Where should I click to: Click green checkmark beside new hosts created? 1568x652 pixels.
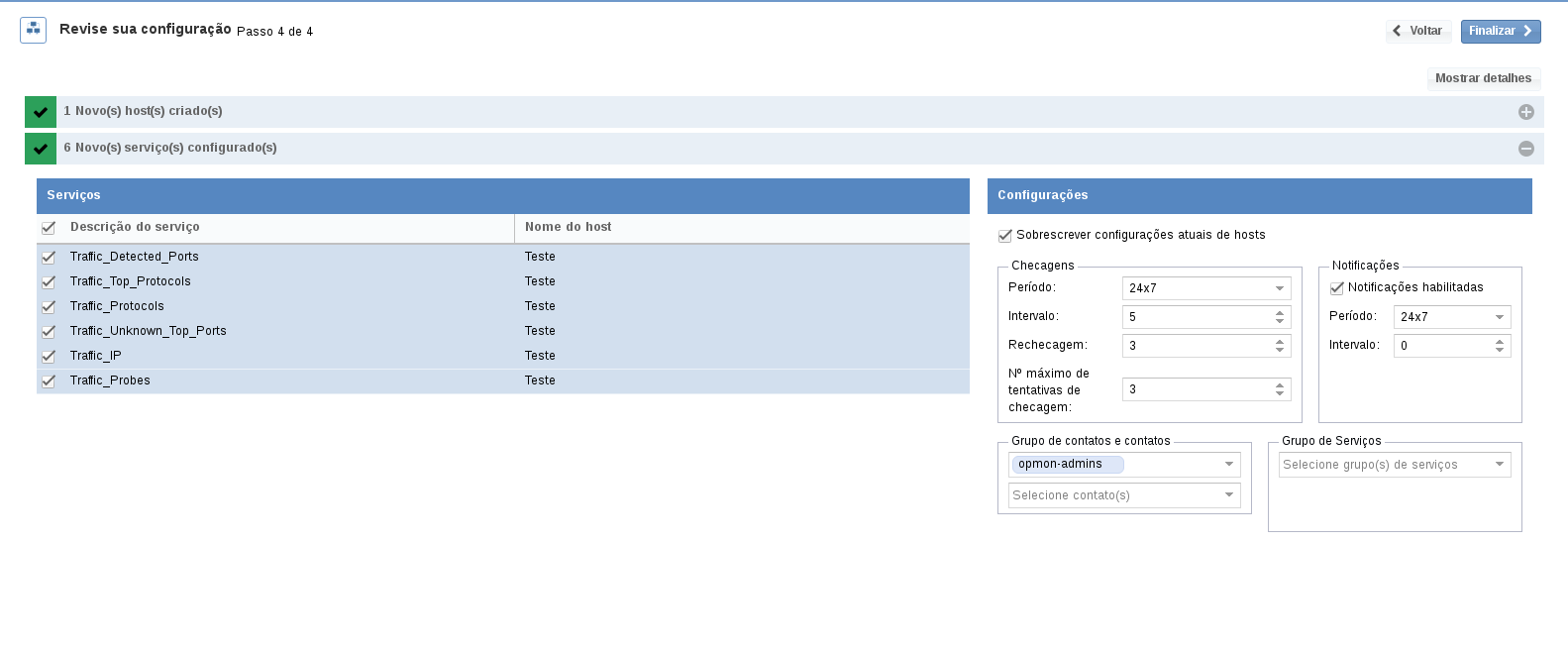tap(41, 112)
